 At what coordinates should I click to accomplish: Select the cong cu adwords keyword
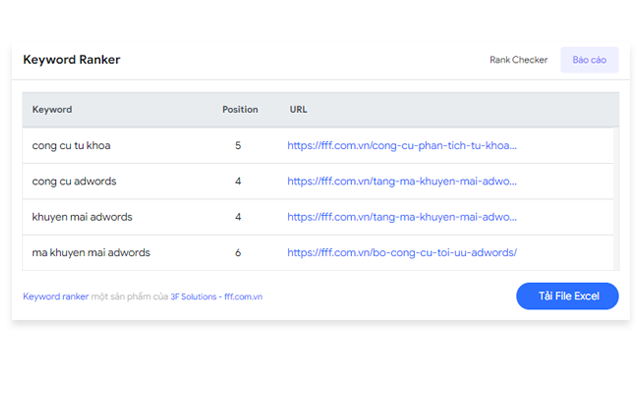coord(74,181)
